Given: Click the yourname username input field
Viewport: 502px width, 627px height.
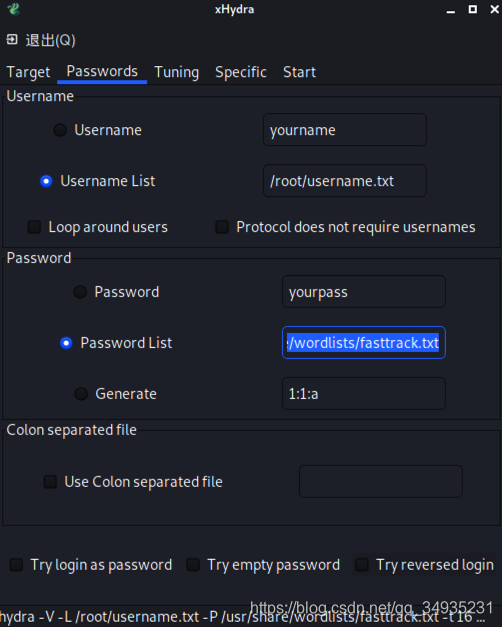Looking at the screenshot, I should coord(345,130).
